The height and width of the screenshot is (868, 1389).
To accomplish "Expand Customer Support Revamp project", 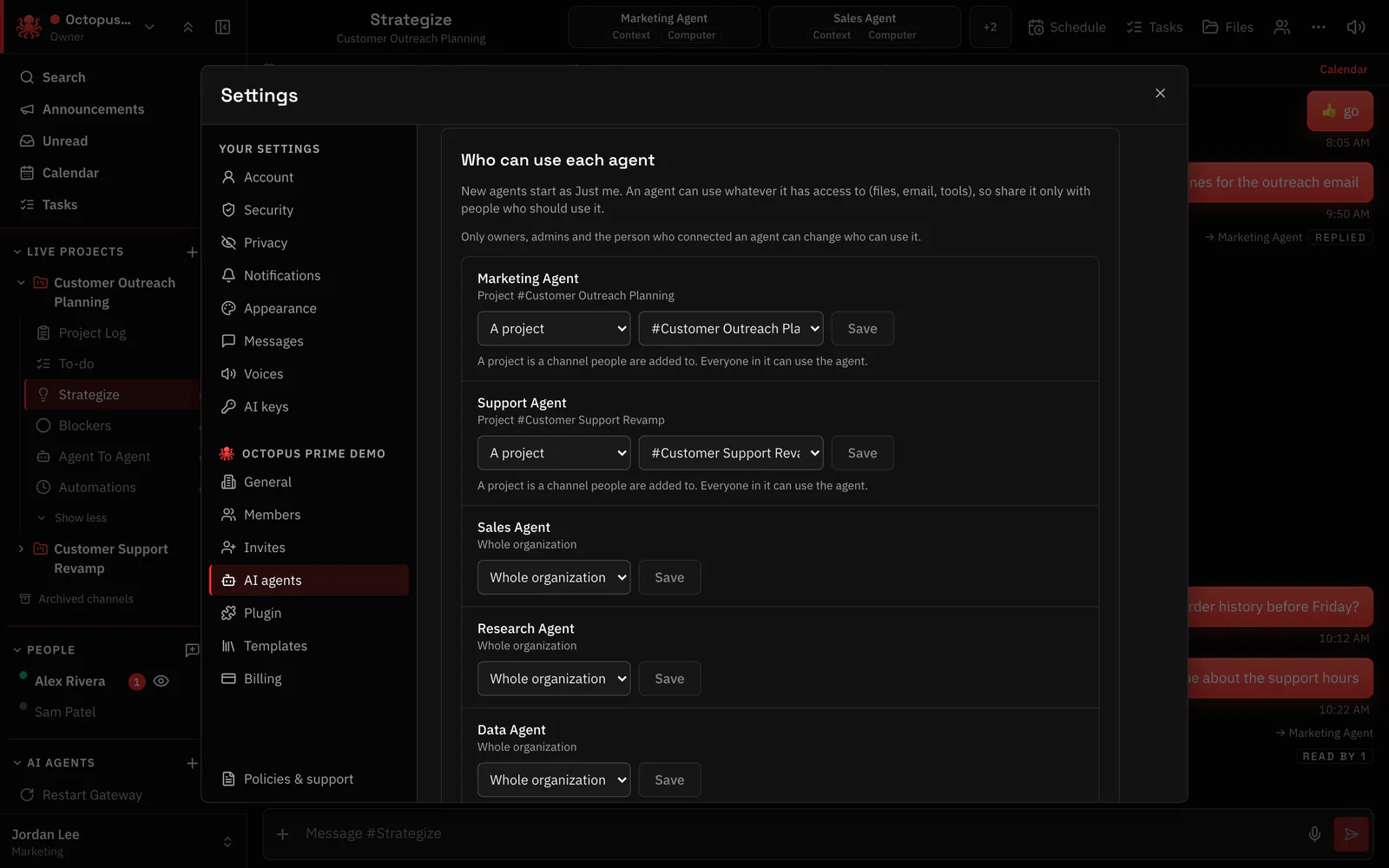I will coord(21,549).
